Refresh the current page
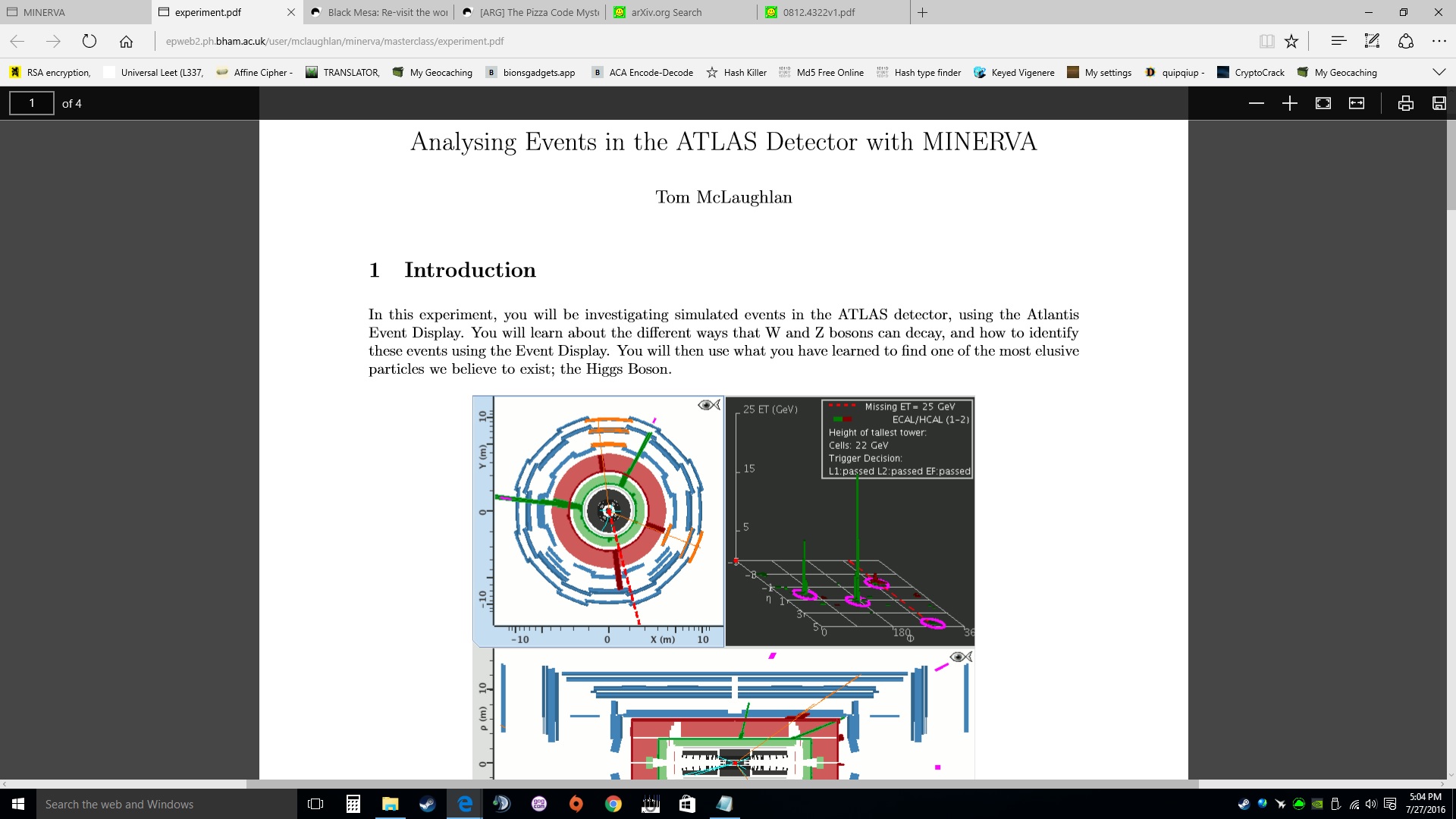This screenshot has height=819, width=1456. [x=89, y=41]
